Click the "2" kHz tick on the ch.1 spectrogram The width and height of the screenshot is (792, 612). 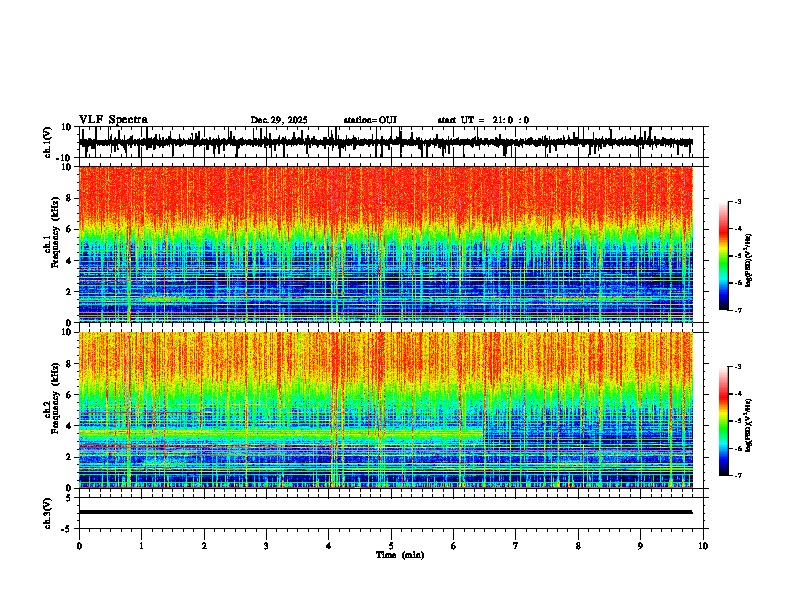coord(70,291)
